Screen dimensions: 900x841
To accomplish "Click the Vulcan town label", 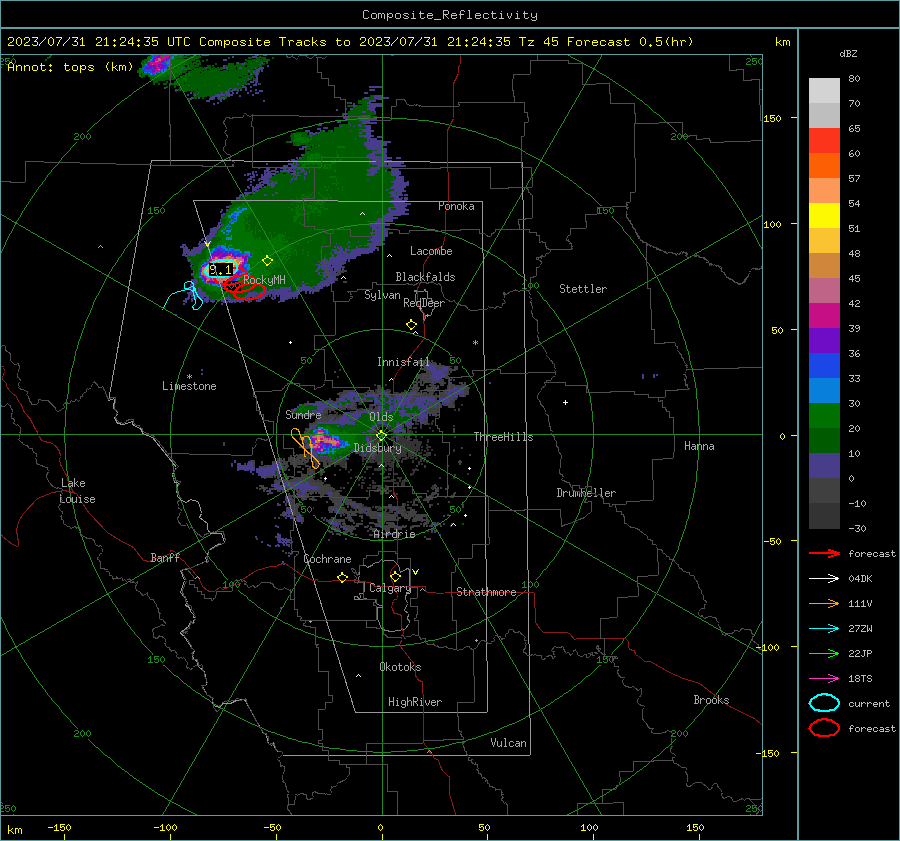I will (508, 743).
